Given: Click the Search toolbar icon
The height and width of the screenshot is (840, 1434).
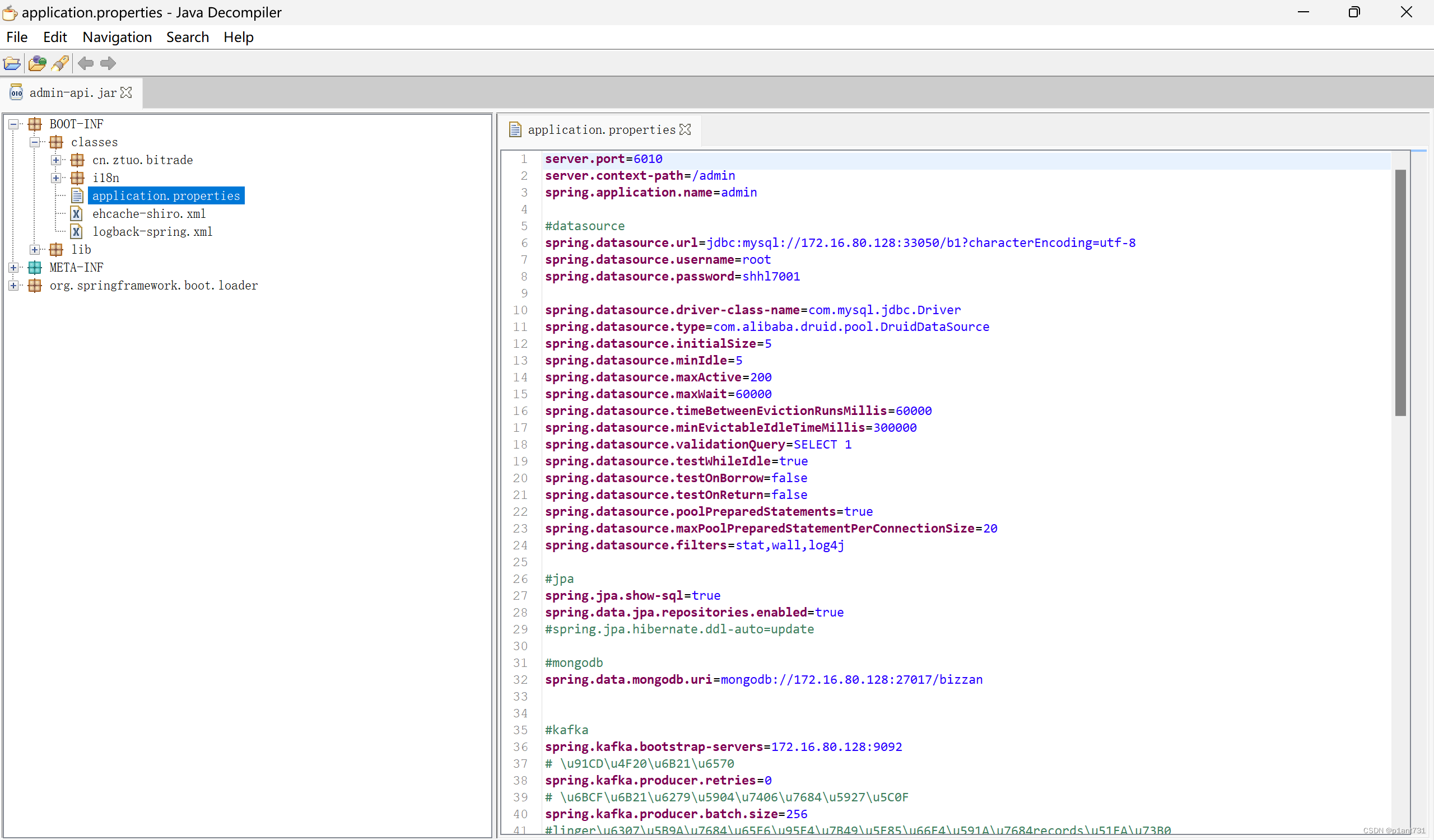Looking at the screenshot, I should (60, 63).
